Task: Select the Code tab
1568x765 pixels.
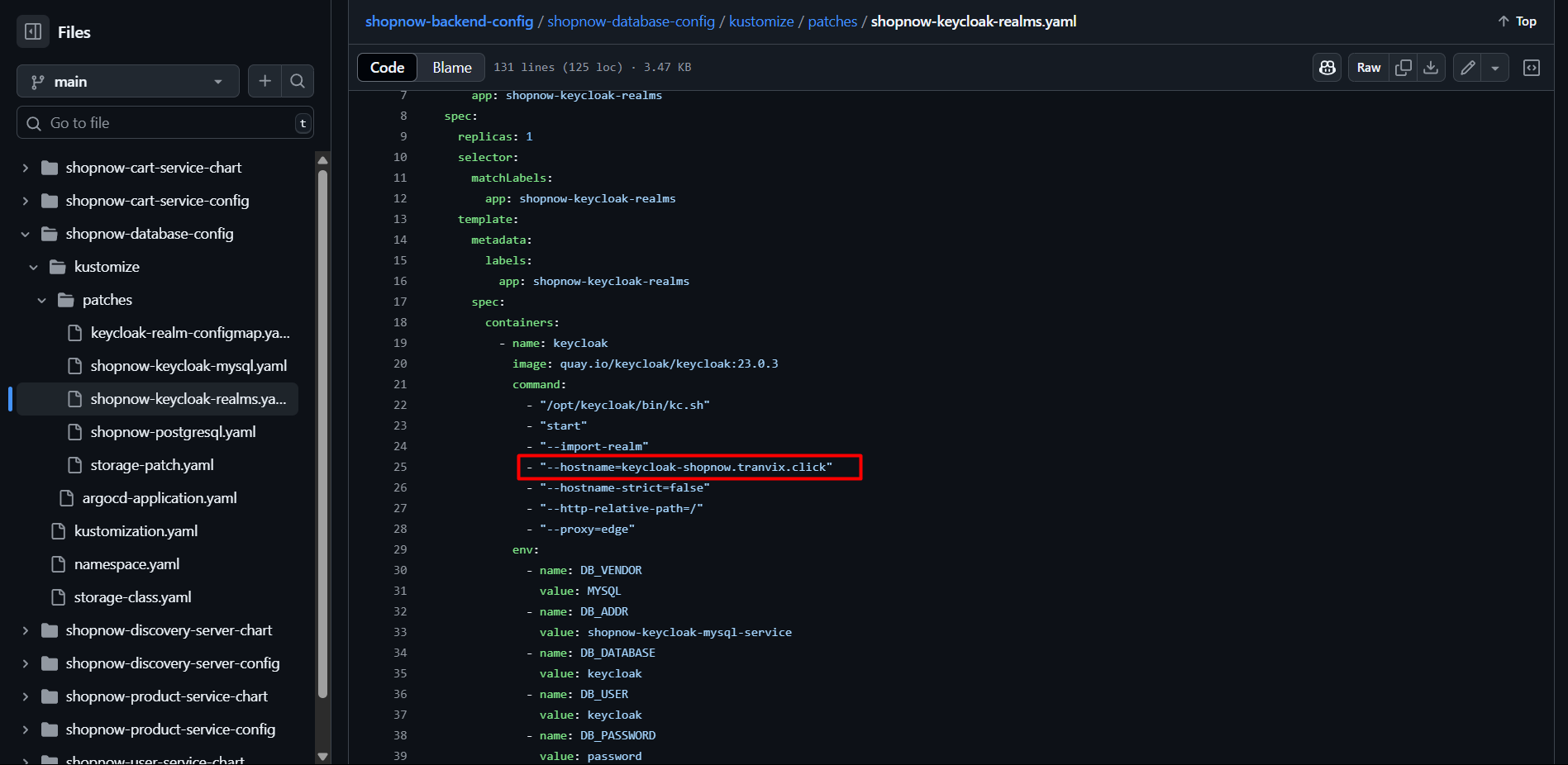Action: (x=387, y=68)
